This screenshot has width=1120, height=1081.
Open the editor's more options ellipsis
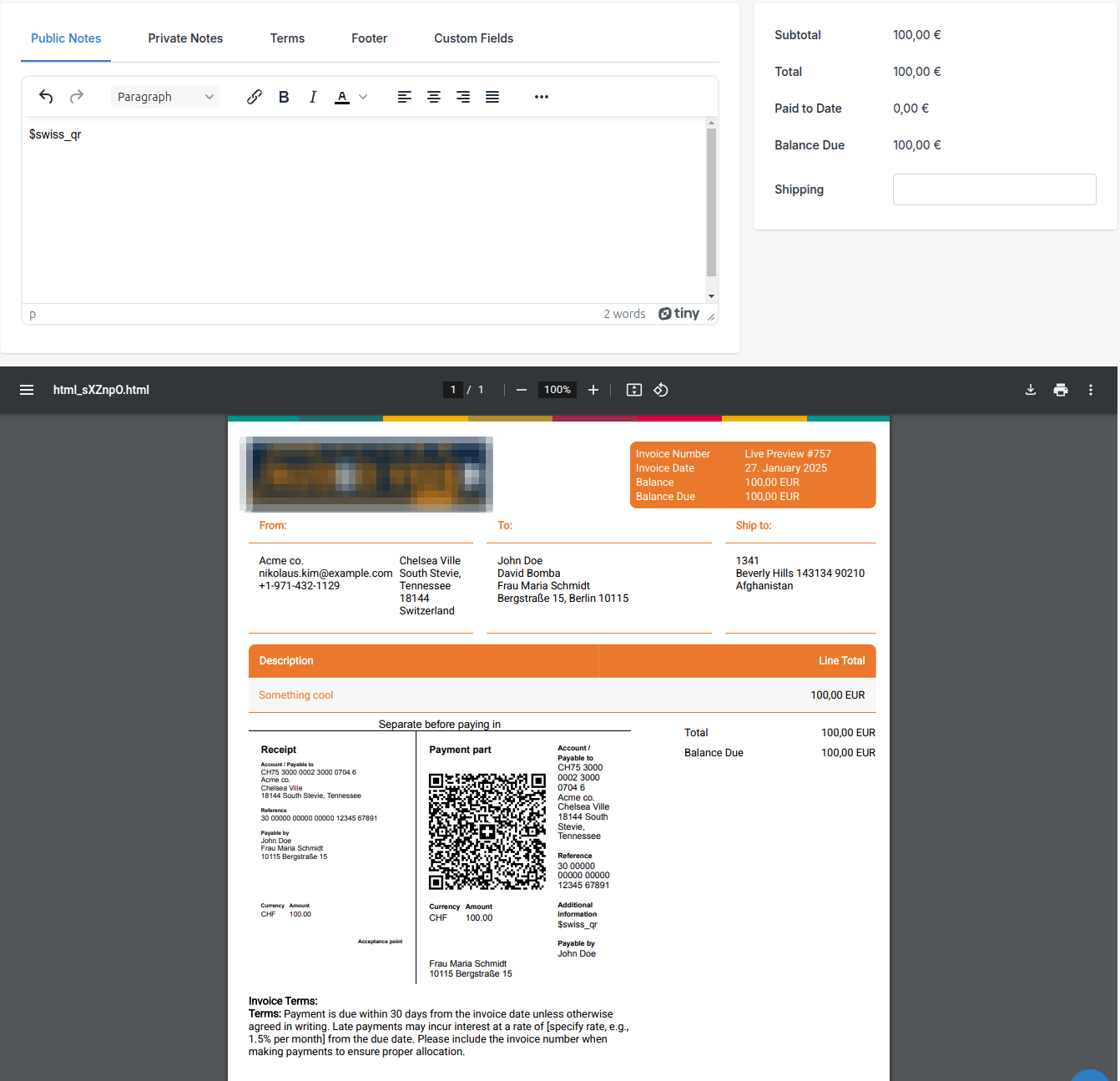(x=542, y=97)
